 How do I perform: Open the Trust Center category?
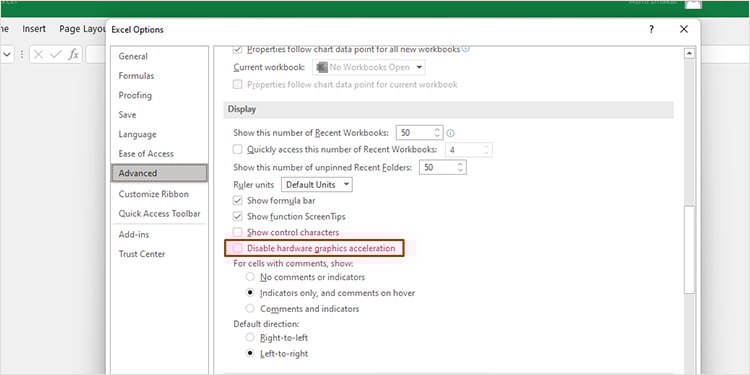(159, 254)
